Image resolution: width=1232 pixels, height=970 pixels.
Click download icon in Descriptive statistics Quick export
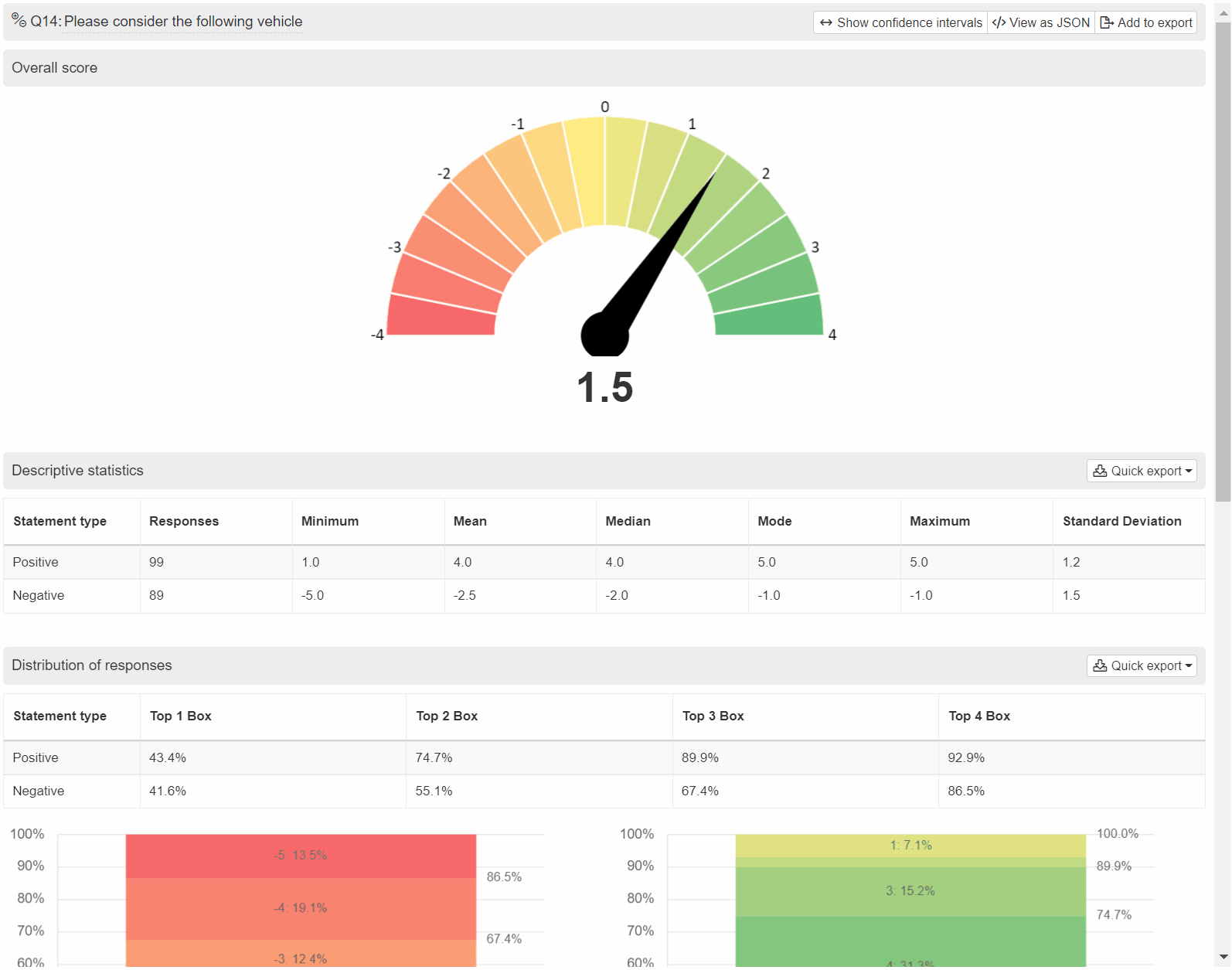click(x=1100, y=471)
